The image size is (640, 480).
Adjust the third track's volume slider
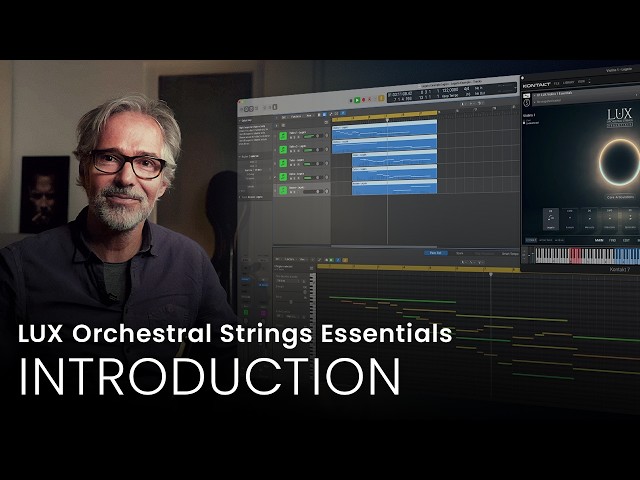click(313, 164)
